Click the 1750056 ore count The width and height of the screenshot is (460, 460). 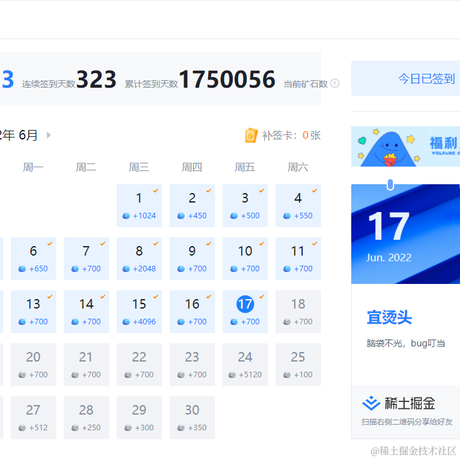click(227, 79)
